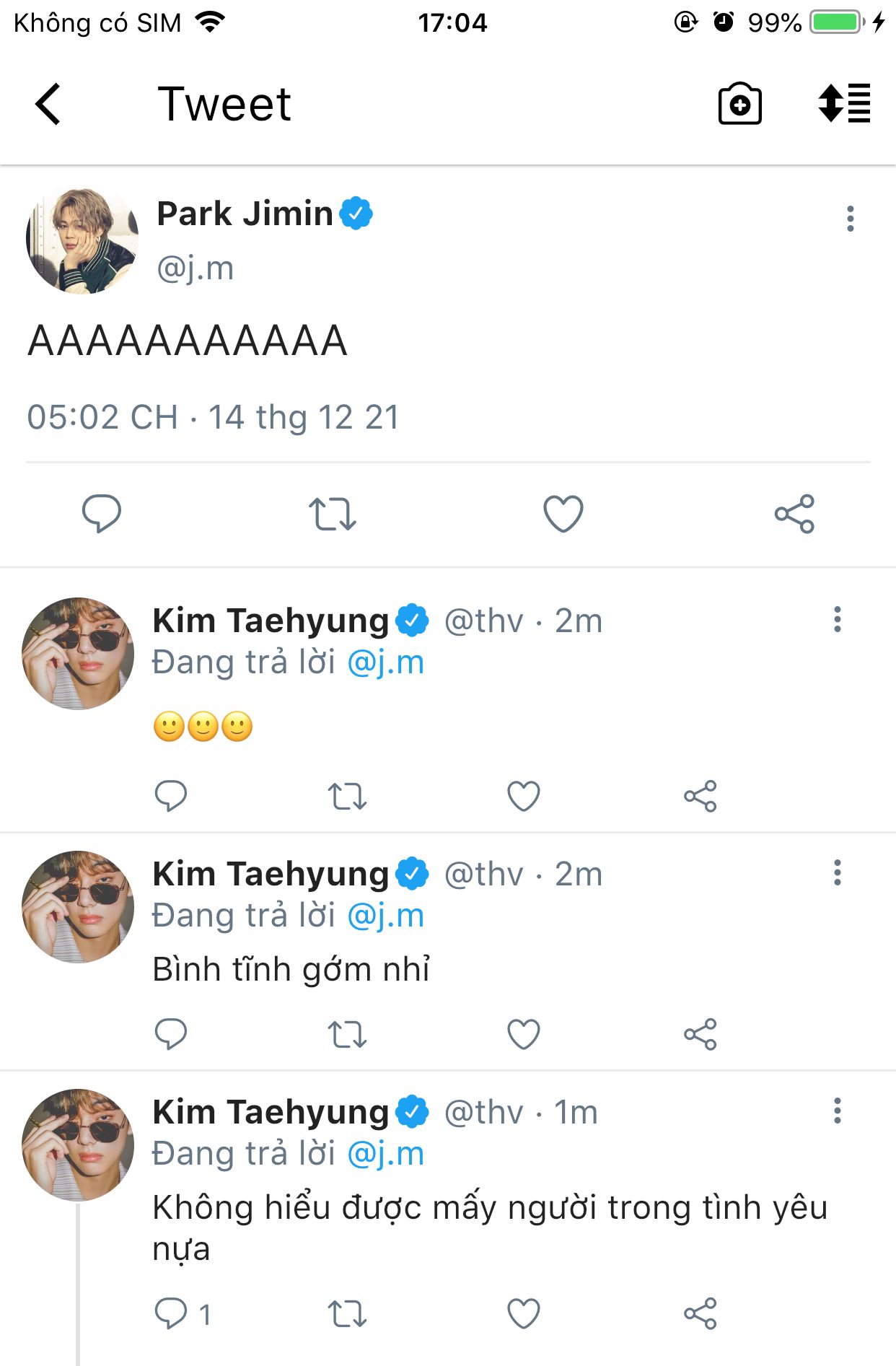
Task: Open options on "Bình tĩnh gớm nhỉ" reply
Action: point(837,872)
